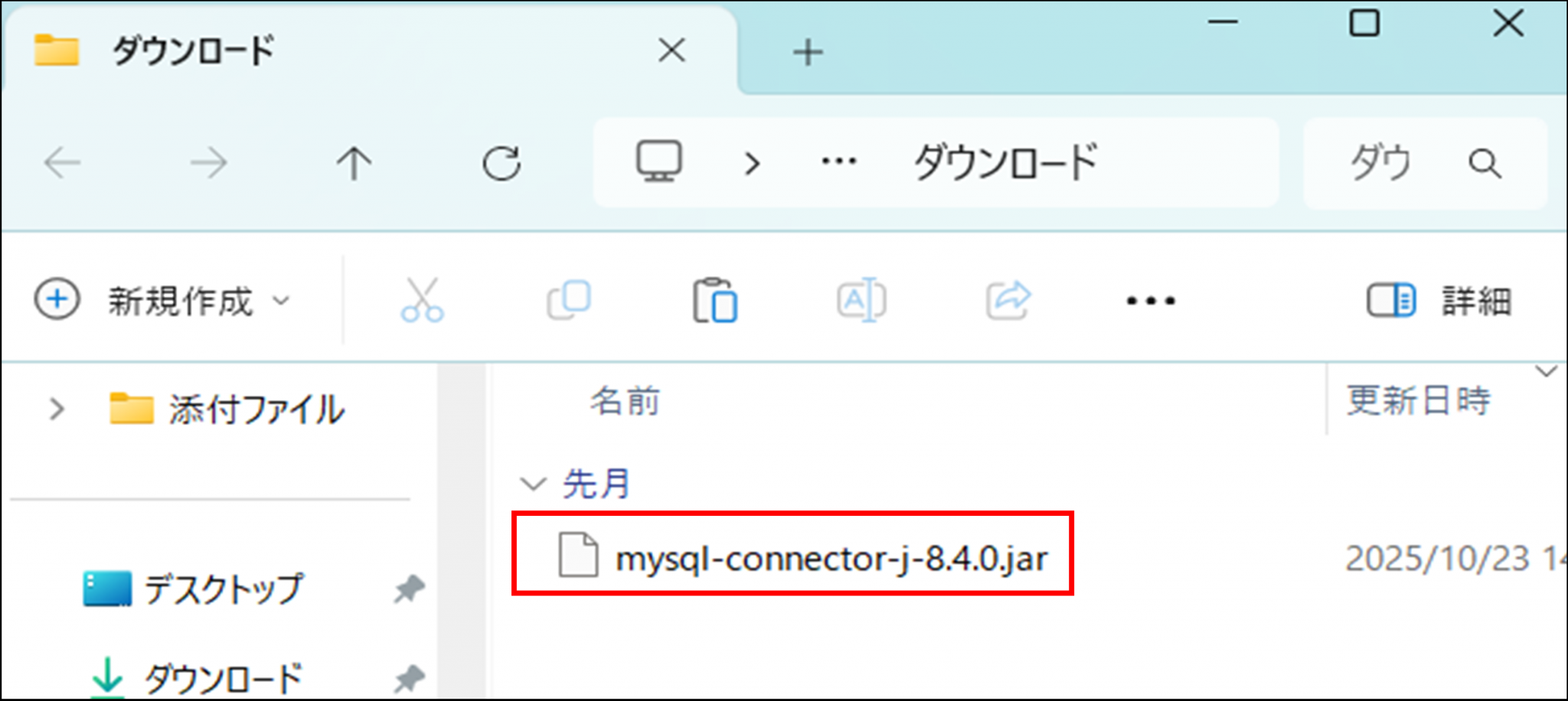Viewport: 1568px width, 701px height.
Task: Unpin デスクトップ from quick access
Action: (x=409, y=589)
